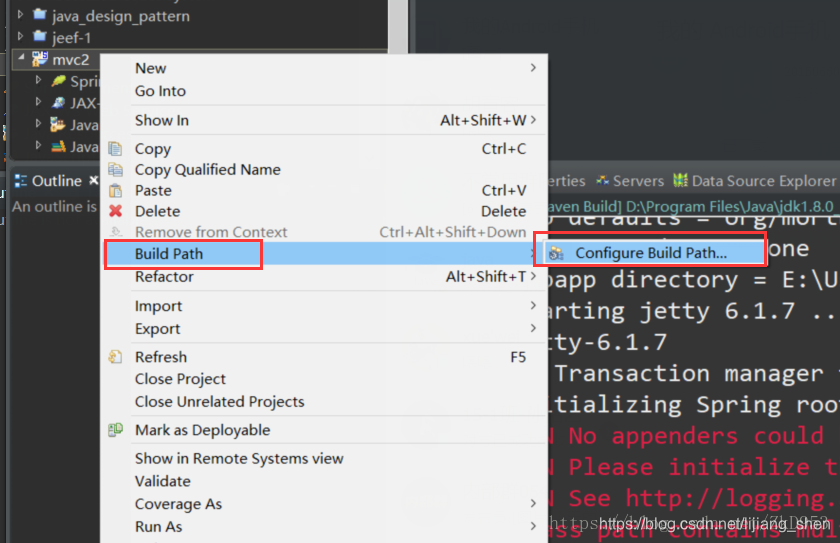Click the Copy icon in context menu
Screen dimensions: 840x543
pos(115,148)
